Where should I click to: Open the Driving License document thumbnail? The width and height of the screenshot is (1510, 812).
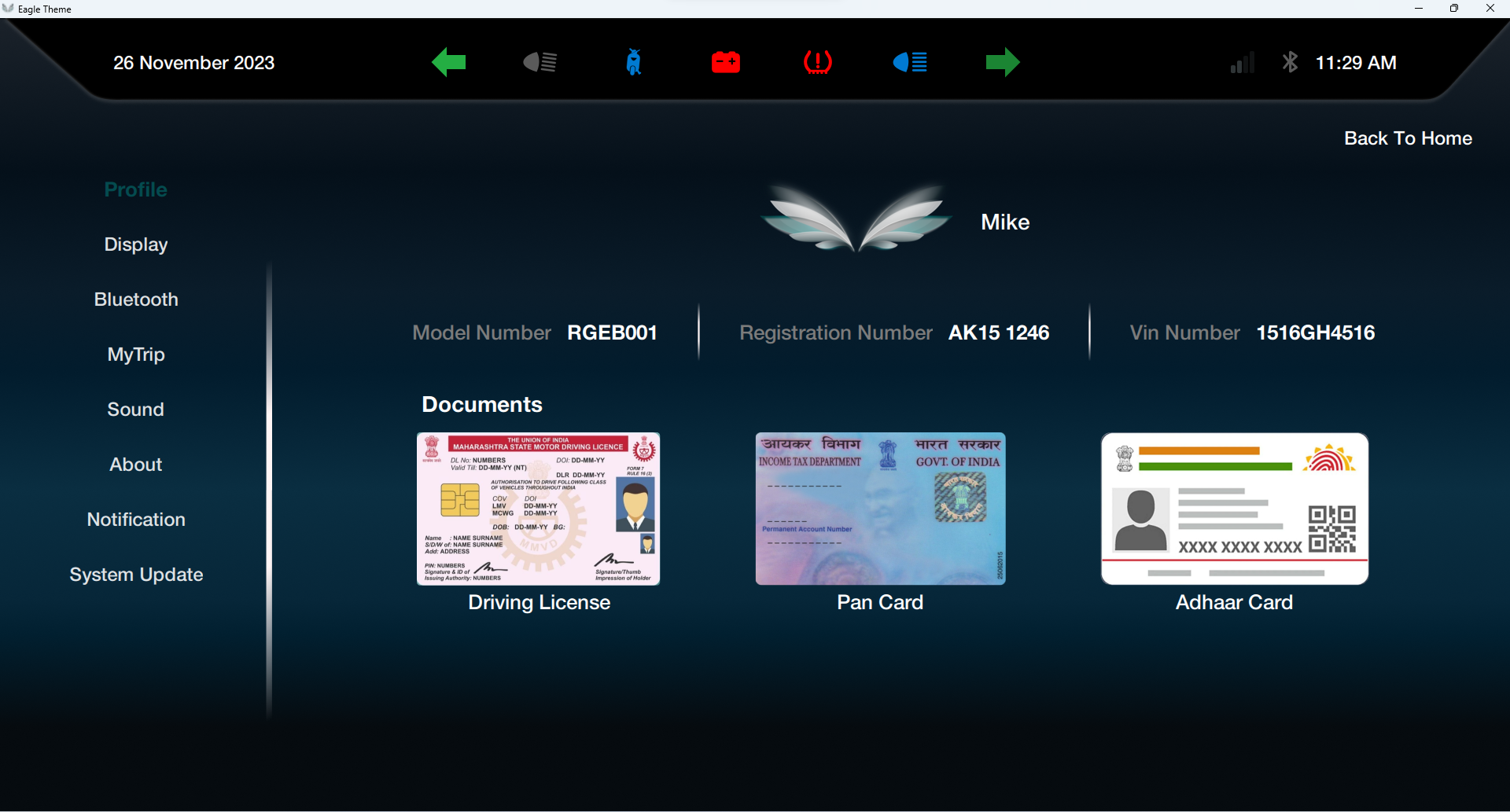(x=539, y=509)
